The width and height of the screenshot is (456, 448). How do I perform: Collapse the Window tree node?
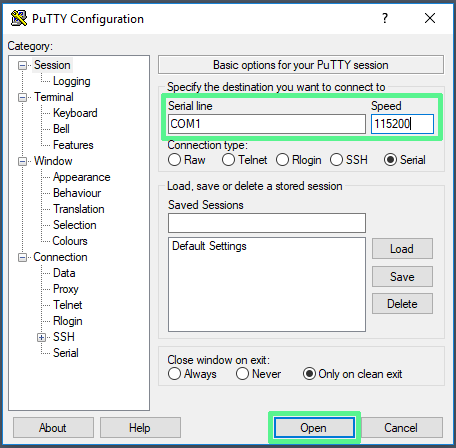(x=22, y=161)
